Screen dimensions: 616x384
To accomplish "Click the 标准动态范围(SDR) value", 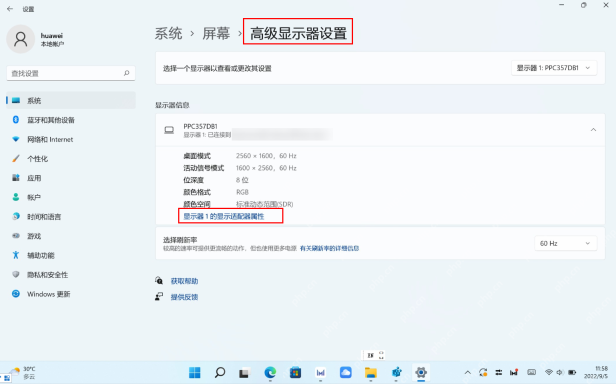I will tap(264, 204).
